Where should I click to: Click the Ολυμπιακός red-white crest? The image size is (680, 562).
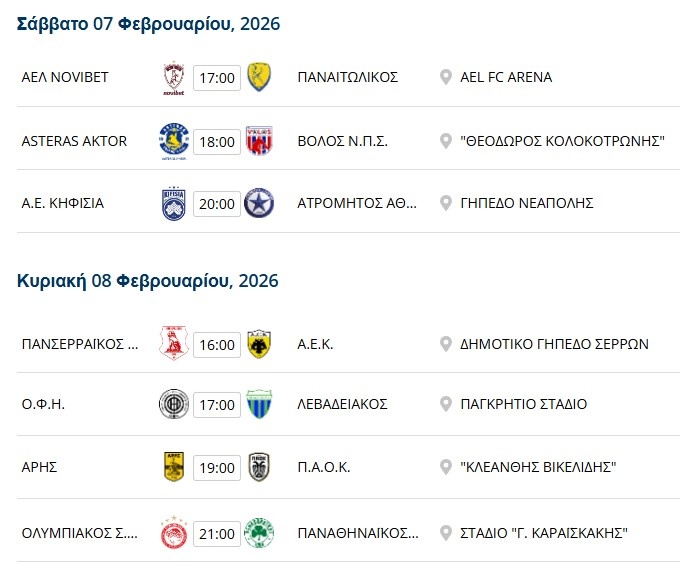(173, 533)
